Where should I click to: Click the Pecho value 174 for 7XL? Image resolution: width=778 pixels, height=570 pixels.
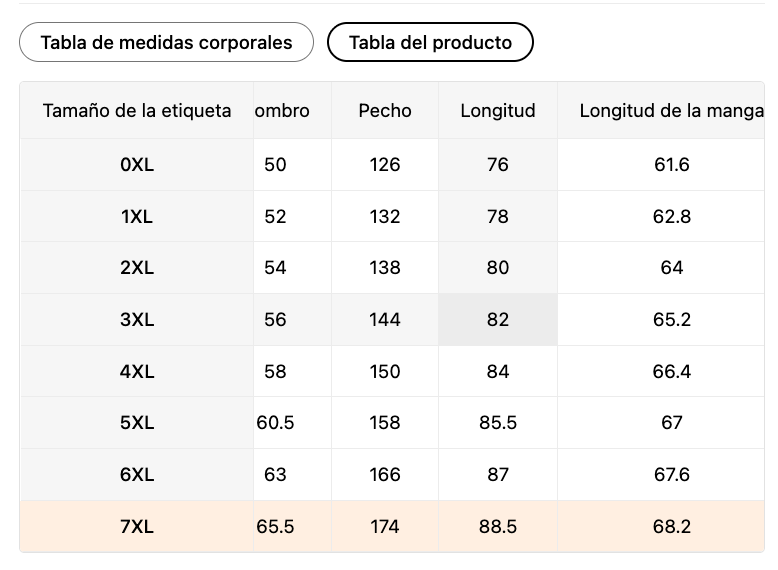pos(385,527)
